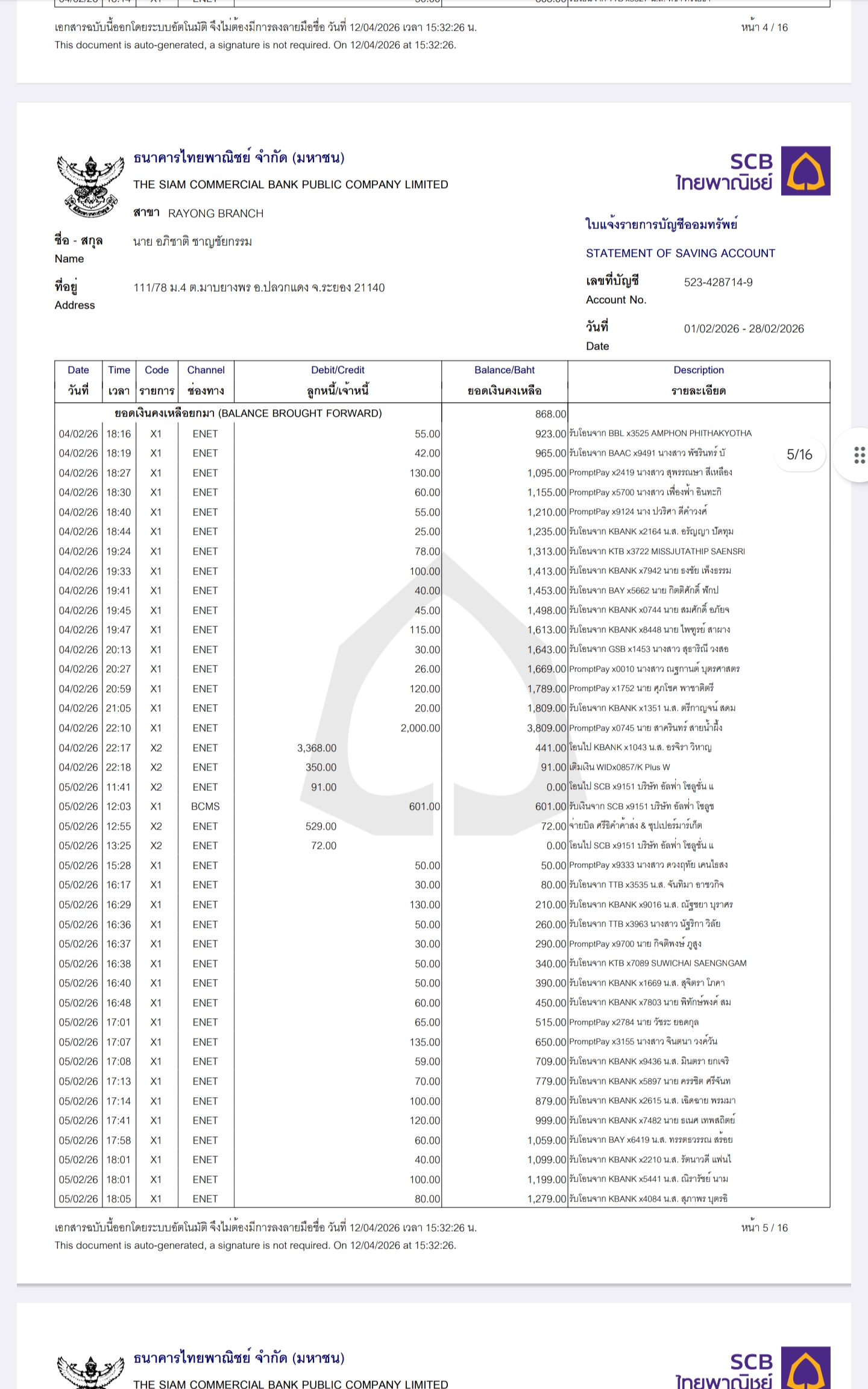Image resolution: width=868 pixels, height=1389 pixels.
Task: Click the statement date range 01/02/2026 - 28/02/2026
Action: 743,329
